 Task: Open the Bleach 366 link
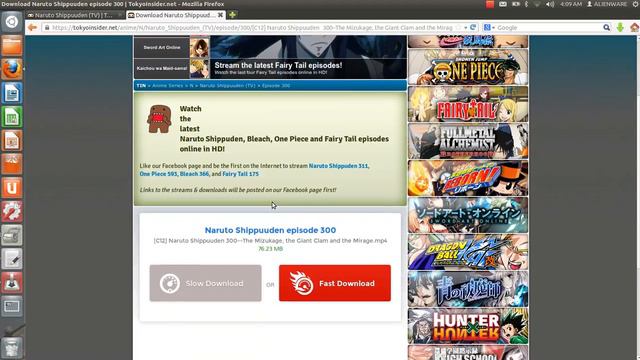(194, 174)
